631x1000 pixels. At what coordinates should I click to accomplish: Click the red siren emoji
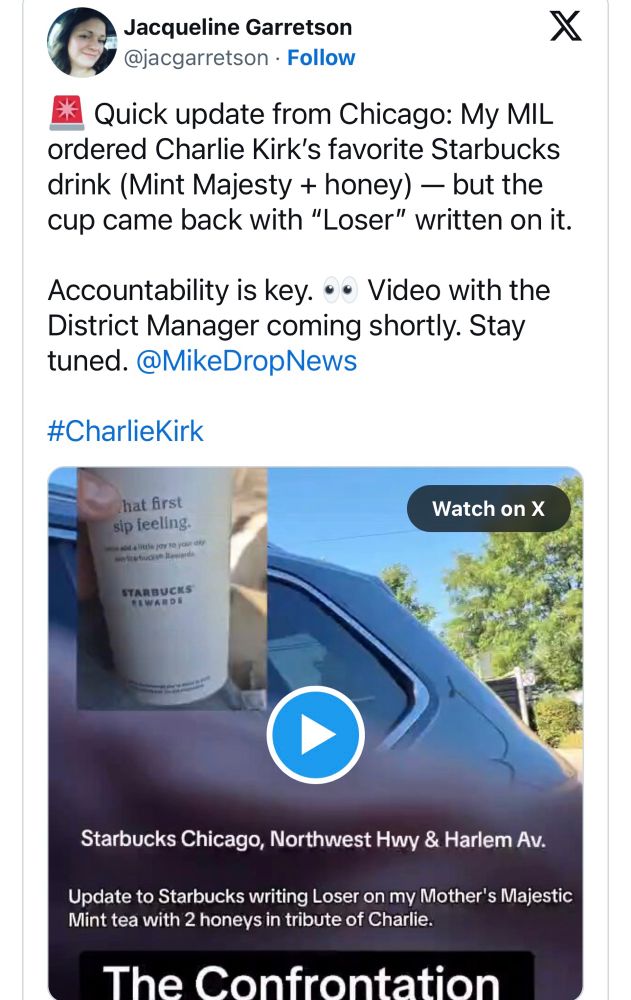click(x=66, y=114)
